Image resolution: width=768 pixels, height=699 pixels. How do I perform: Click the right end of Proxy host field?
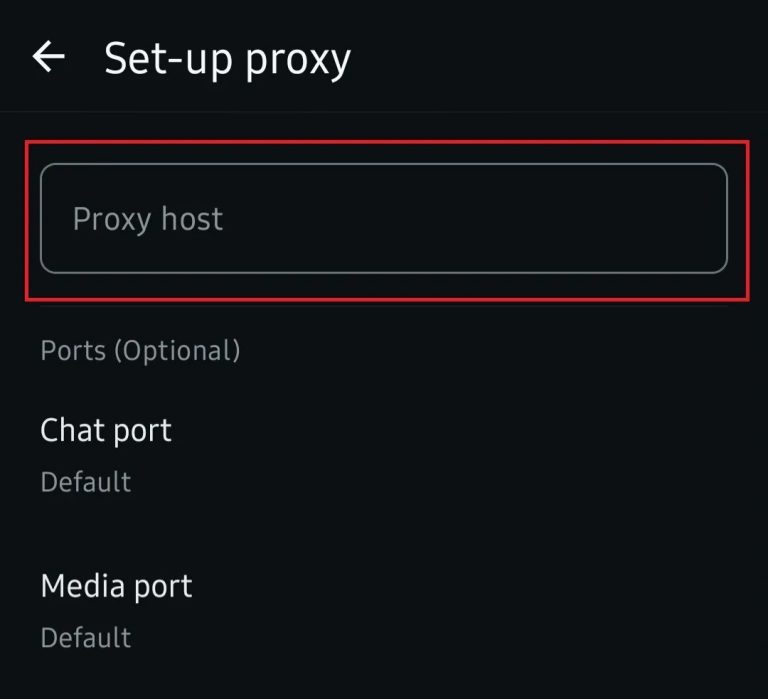(690, 218)
